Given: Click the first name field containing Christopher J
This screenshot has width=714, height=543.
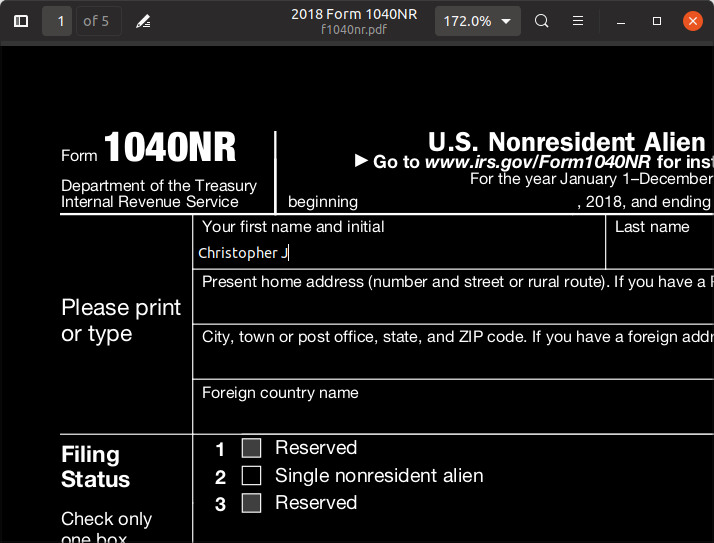Looking at the screenshot, I should 399,253.
